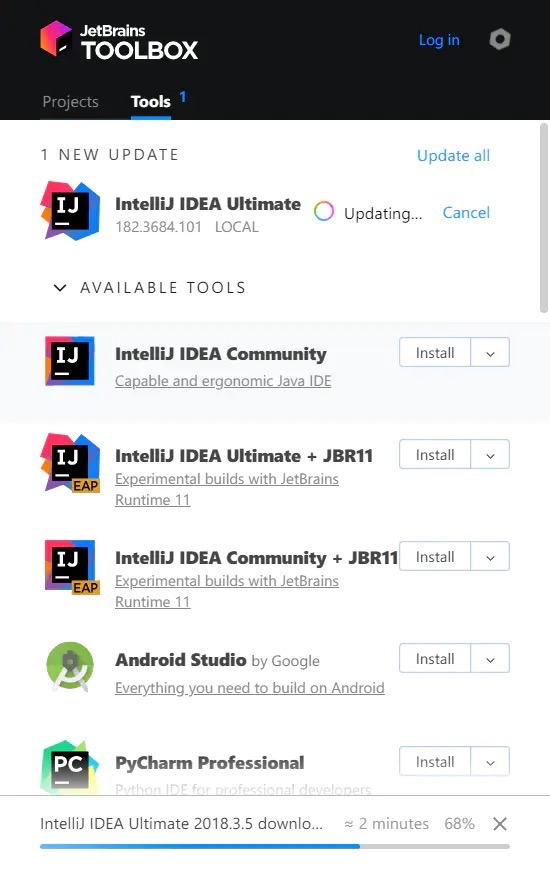Screen dimensions: 550x875
Task: Click the PyCharm Professional icon
Action: click(x=70, y=767)
